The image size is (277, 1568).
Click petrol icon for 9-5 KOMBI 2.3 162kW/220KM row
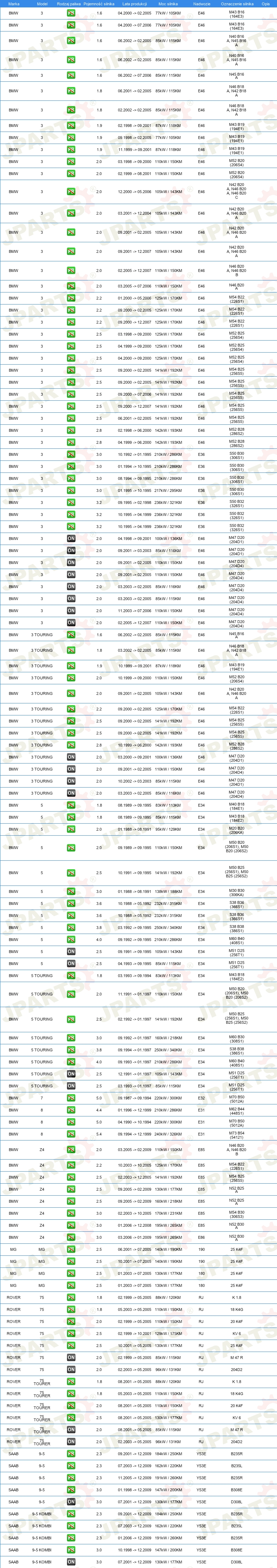click(71, 1526)
